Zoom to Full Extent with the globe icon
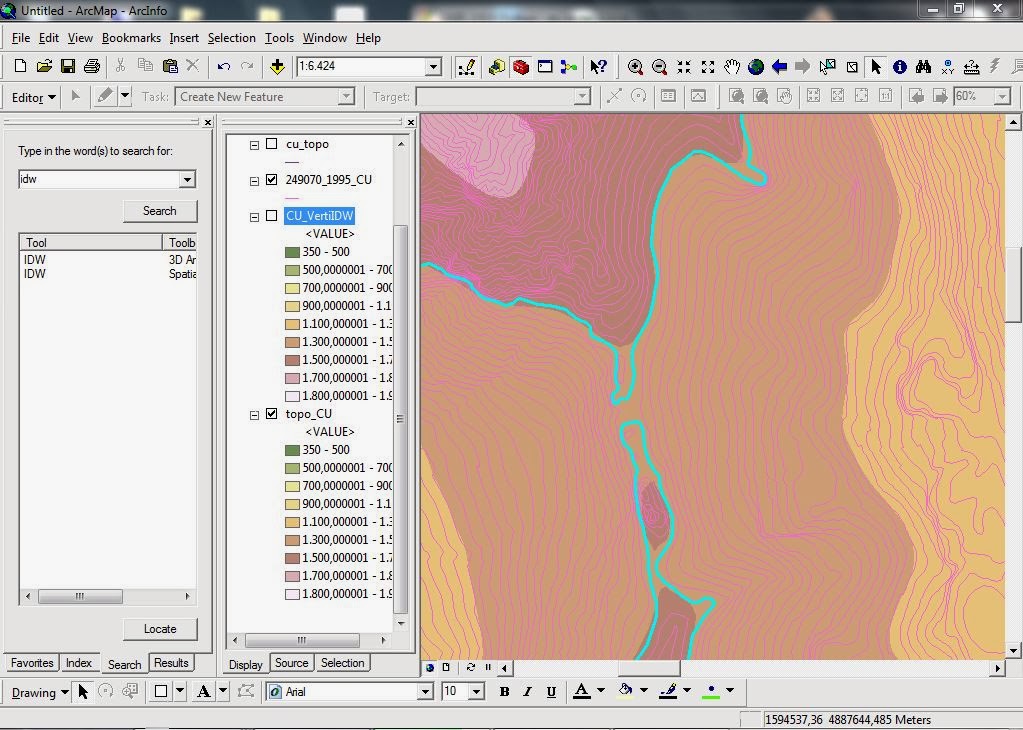Viewport: 1023px width, 730px height. tap(757, 67)
